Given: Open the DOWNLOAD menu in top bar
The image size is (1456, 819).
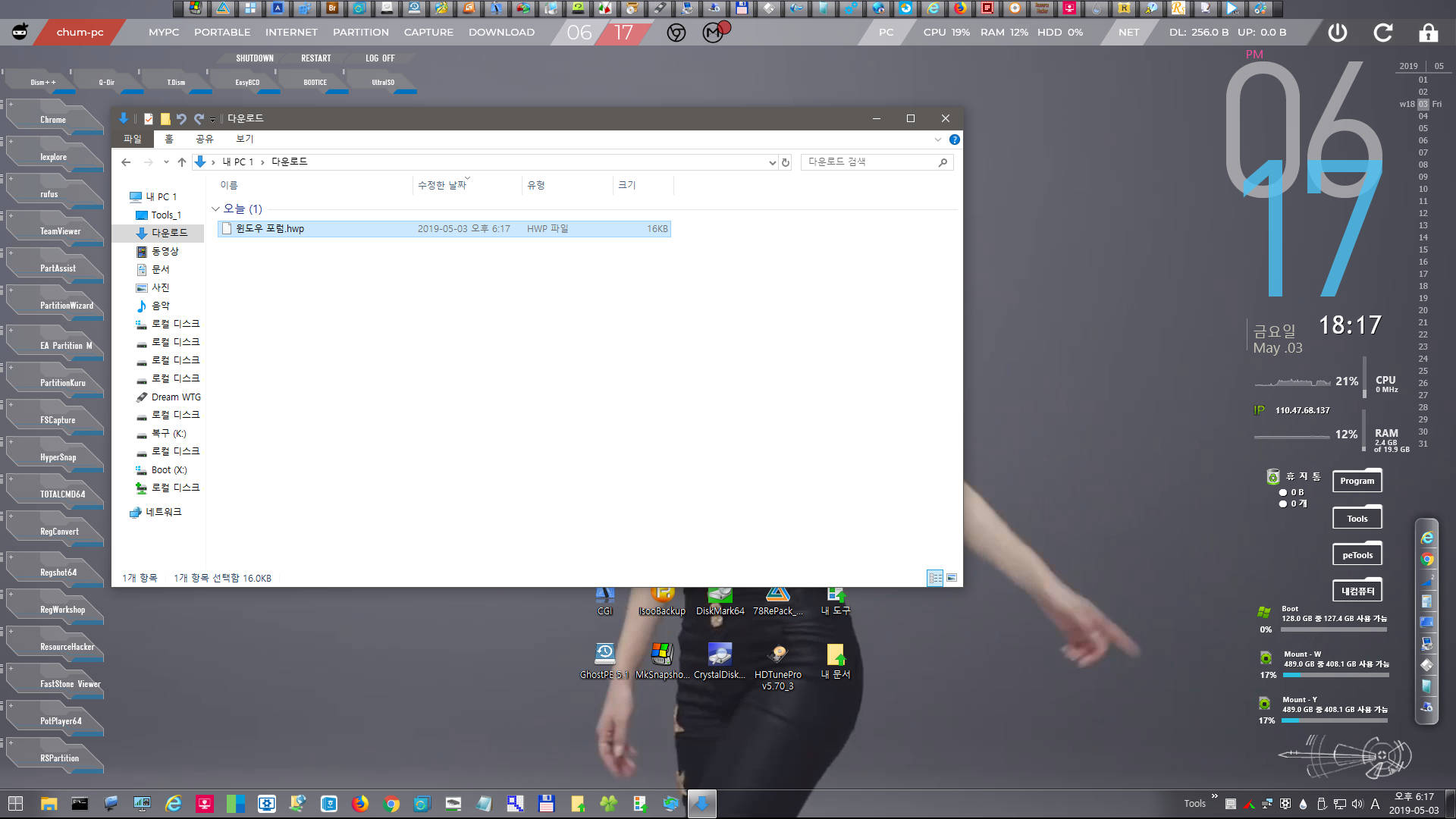Looking at the screenshot, I should click(x=501, y=33).
